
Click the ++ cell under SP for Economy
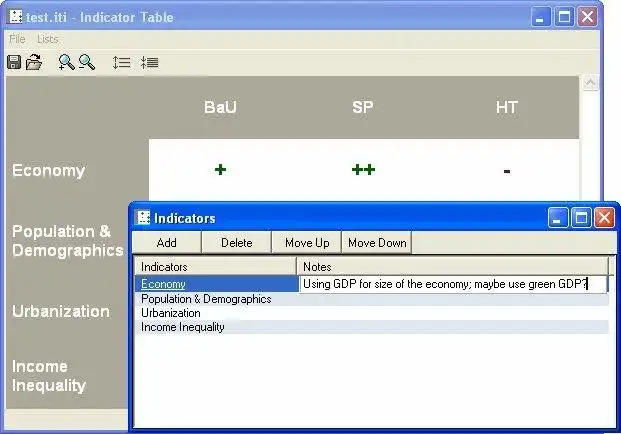click(363, 170)
